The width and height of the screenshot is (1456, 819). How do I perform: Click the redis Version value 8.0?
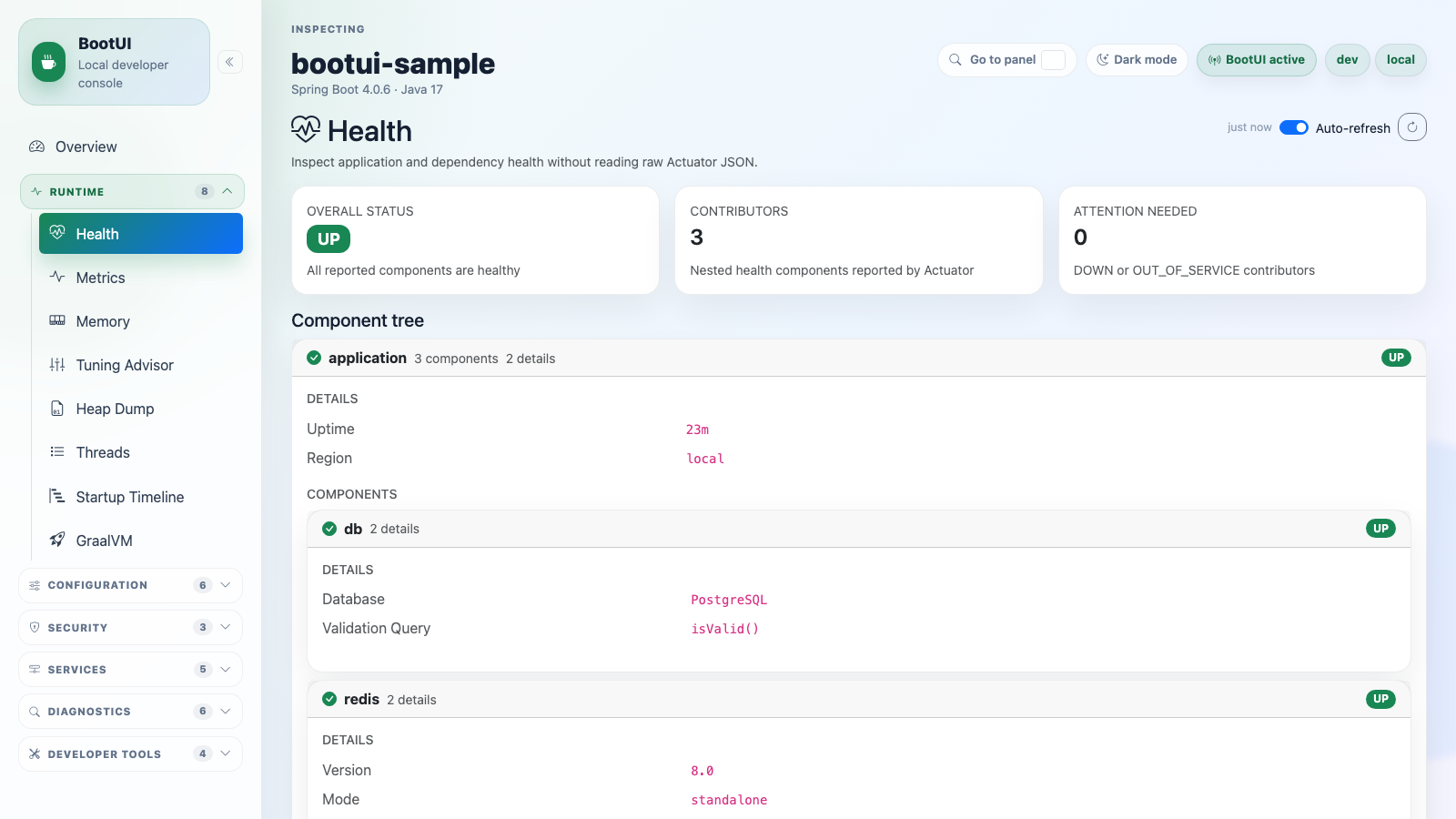(x=702, y=771)
